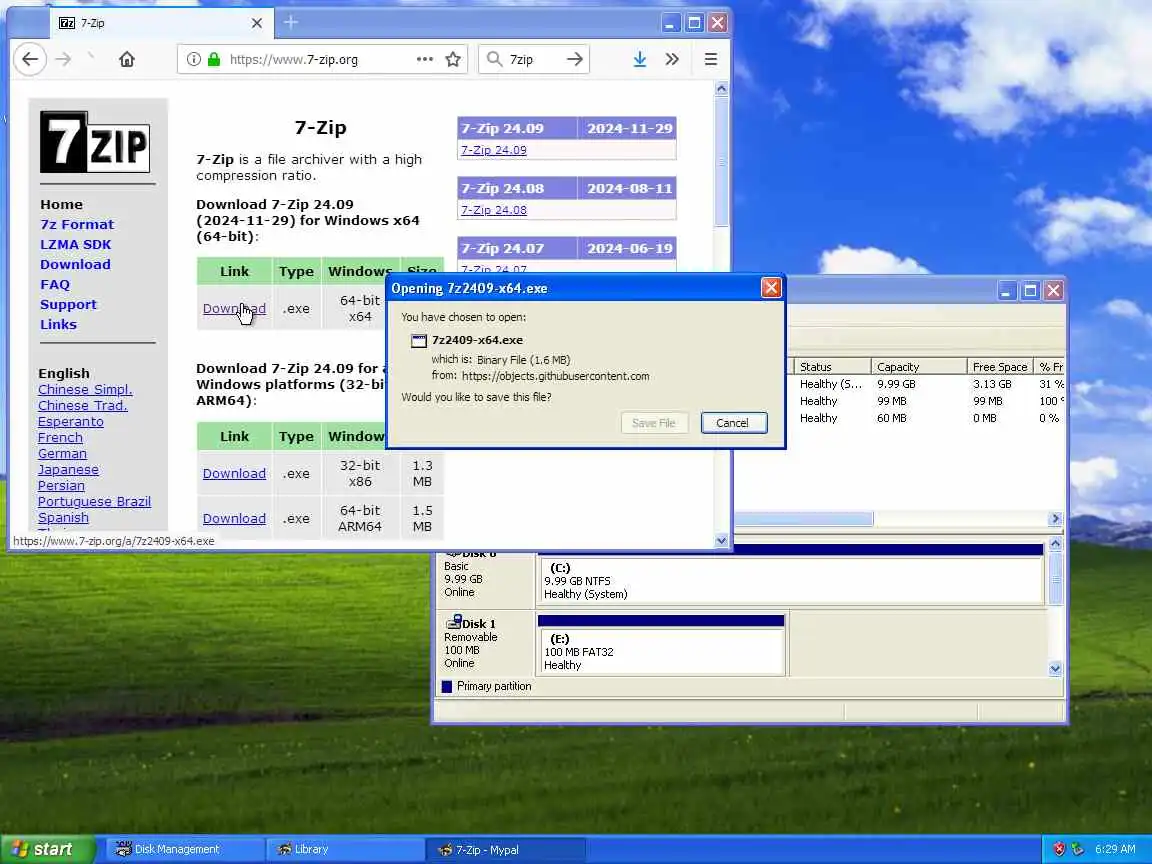Switch language to Japanese
This screenshot has width=1152, height=864.
pyautogui.click(x=68, y=469)
